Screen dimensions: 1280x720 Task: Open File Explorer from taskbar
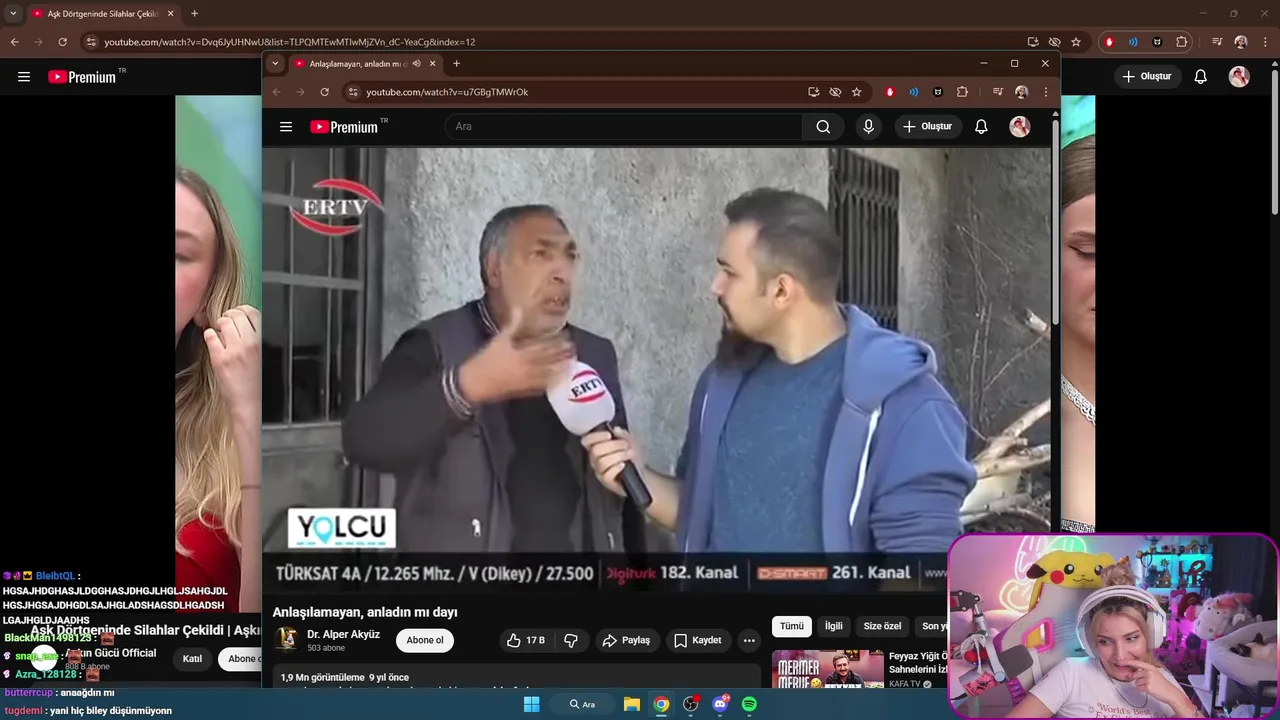(632, 704)
